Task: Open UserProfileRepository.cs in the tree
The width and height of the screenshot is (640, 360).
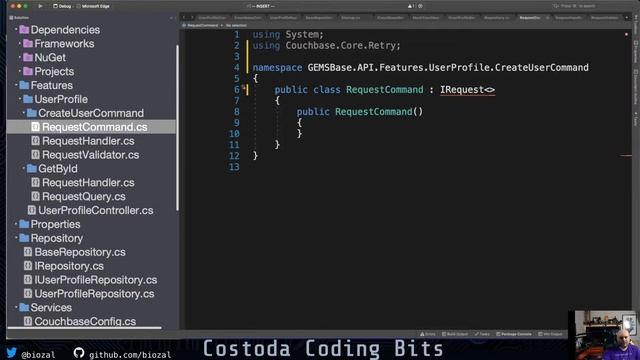Action: pos(94,293)
